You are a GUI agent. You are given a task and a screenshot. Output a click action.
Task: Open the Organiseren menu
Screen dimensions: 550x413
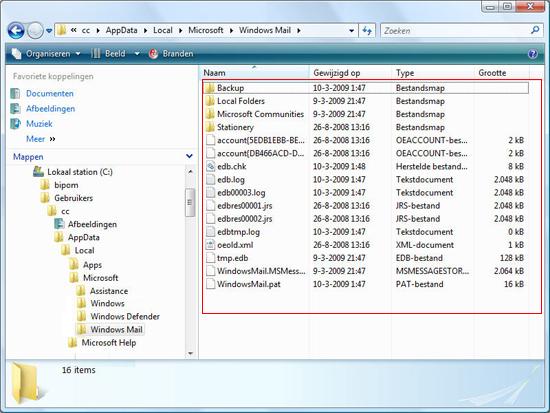pyautogui.click(x=46, y=54)
